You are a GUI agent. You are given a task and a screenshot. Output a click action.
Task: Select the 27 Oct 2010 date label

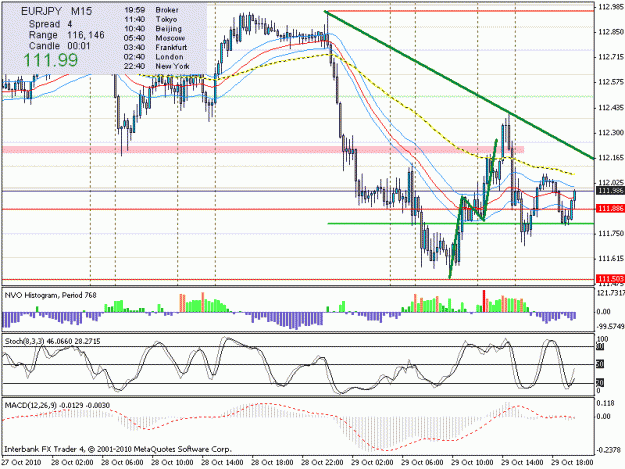point(21,463)
